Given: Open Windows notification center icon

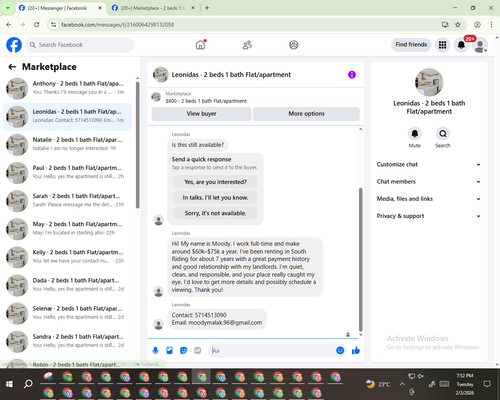Looking at the screenshot, I should click(487, 384).
